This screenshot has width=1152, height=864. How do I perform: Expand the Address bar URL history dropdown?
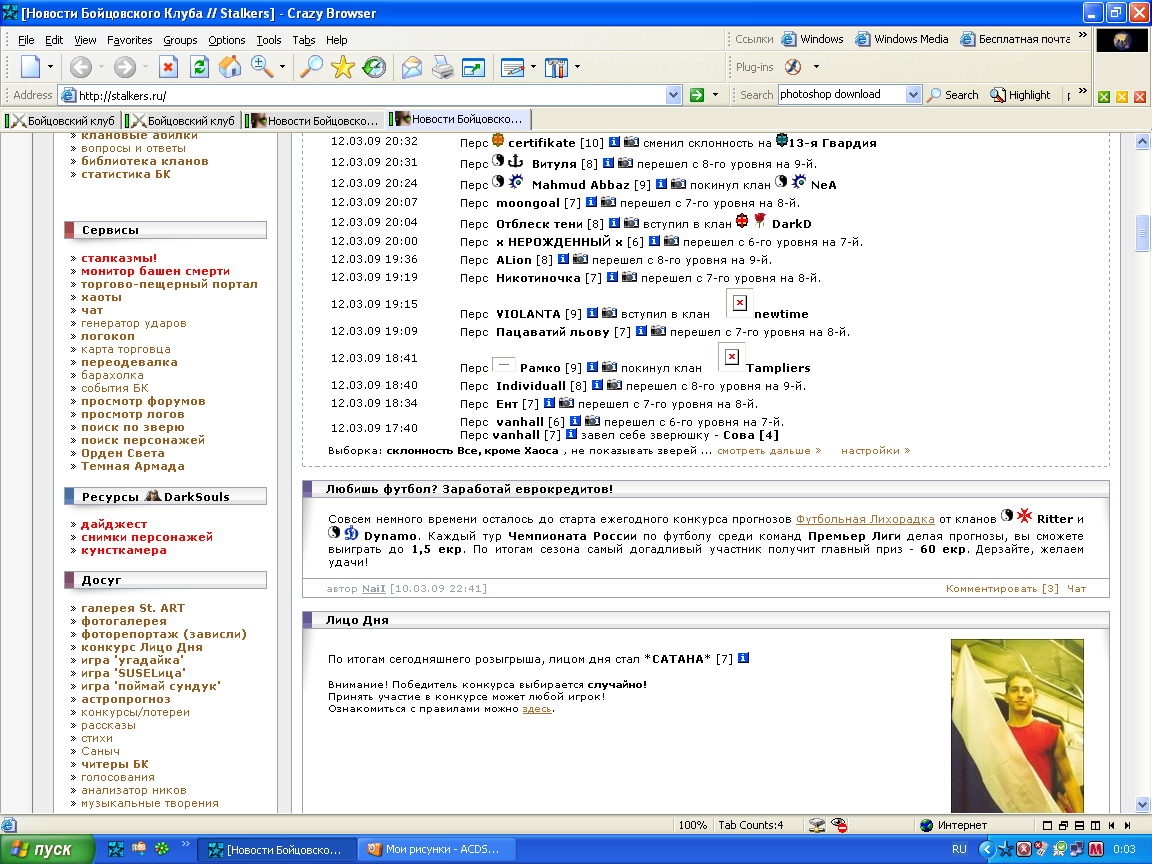(x=673, y=95)
